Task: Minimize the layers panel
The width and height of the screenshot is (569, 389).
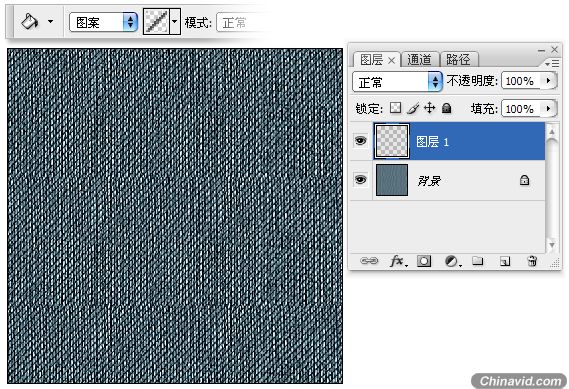Action: [542, 50]
